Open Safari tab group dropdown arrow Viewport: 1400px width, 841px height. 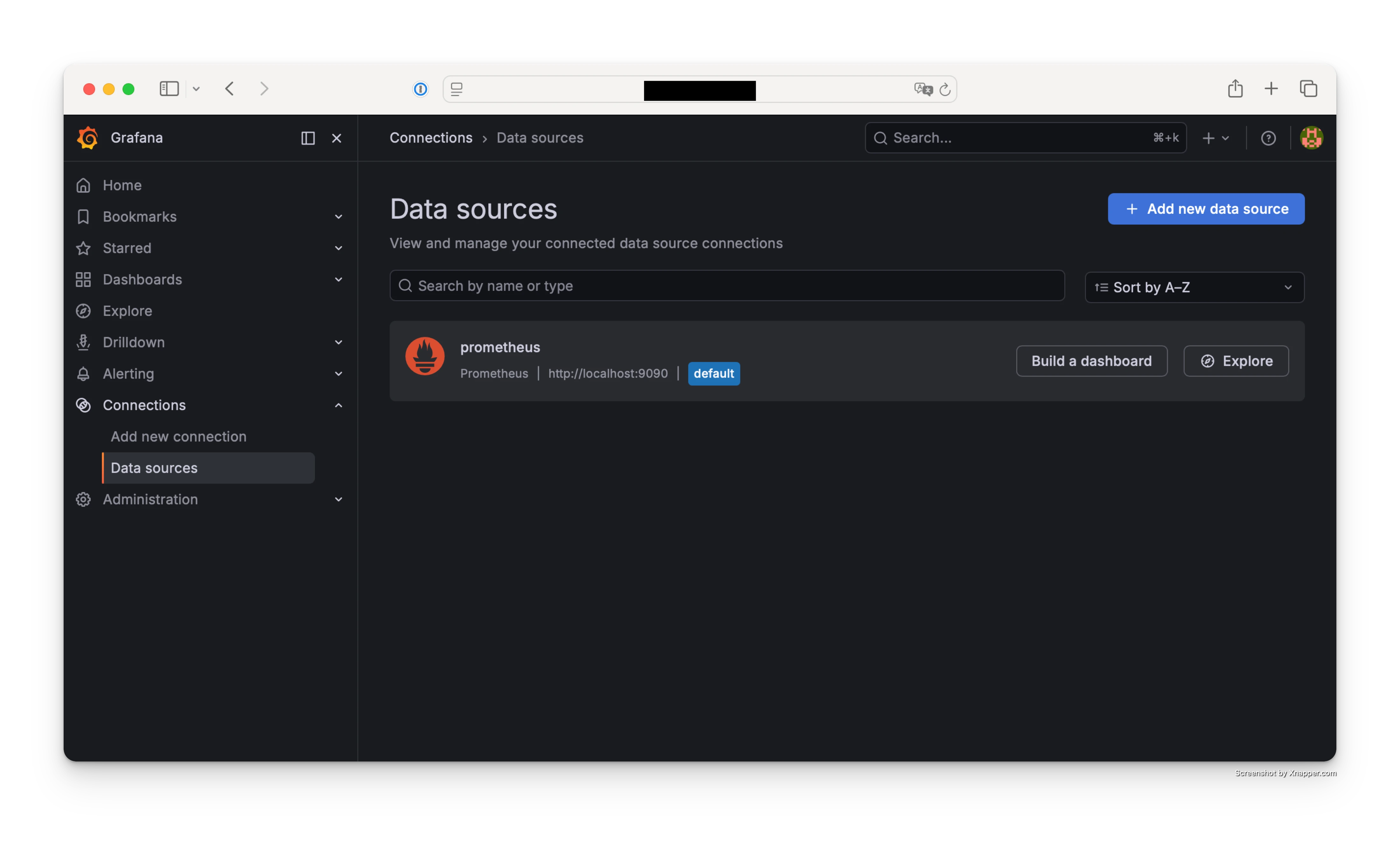pos(196,89)
